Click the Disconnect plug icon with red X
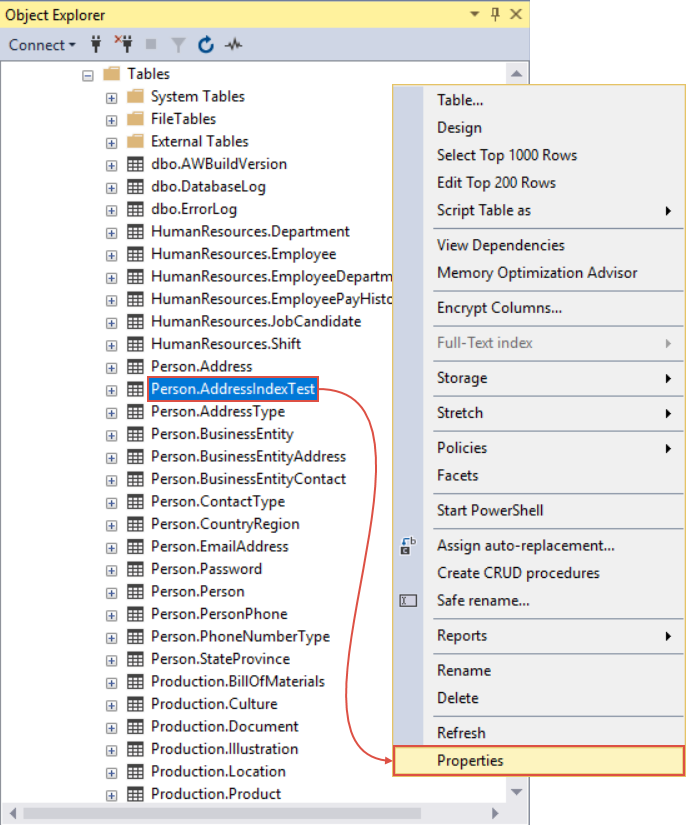 tap(124, 44)
